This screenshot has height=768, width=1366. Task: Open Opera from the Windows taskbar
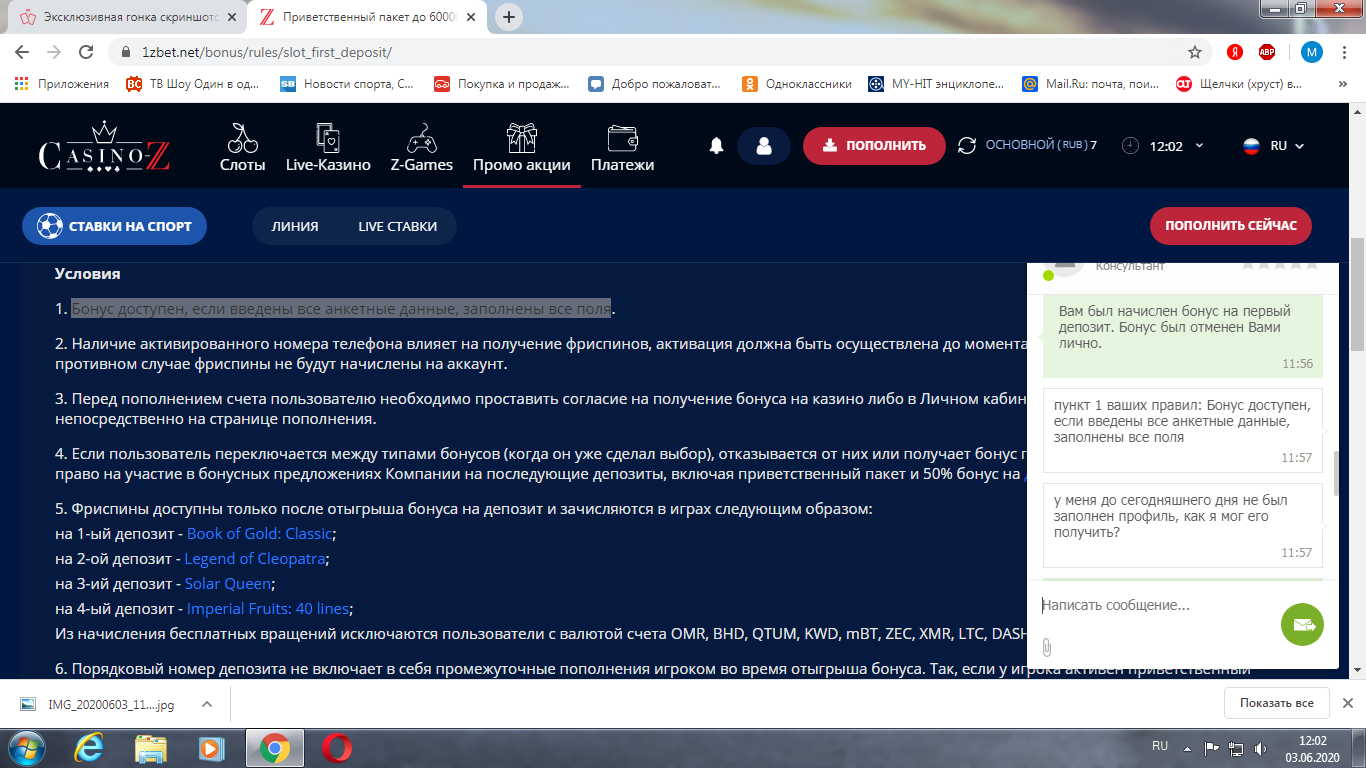336,747
